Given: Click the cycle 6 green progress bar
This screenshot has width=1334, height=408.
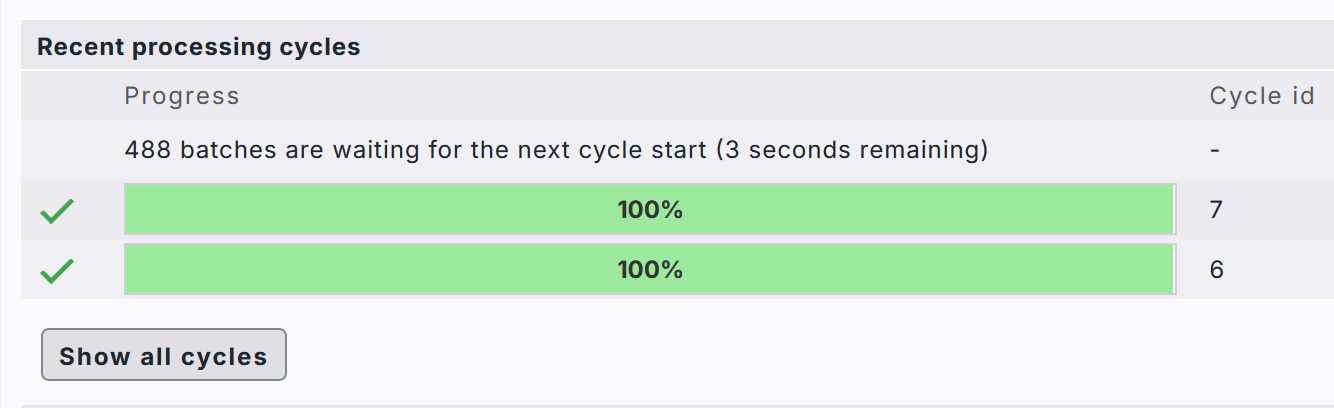Looking at the screenshot, I should (x=650, y=270).
